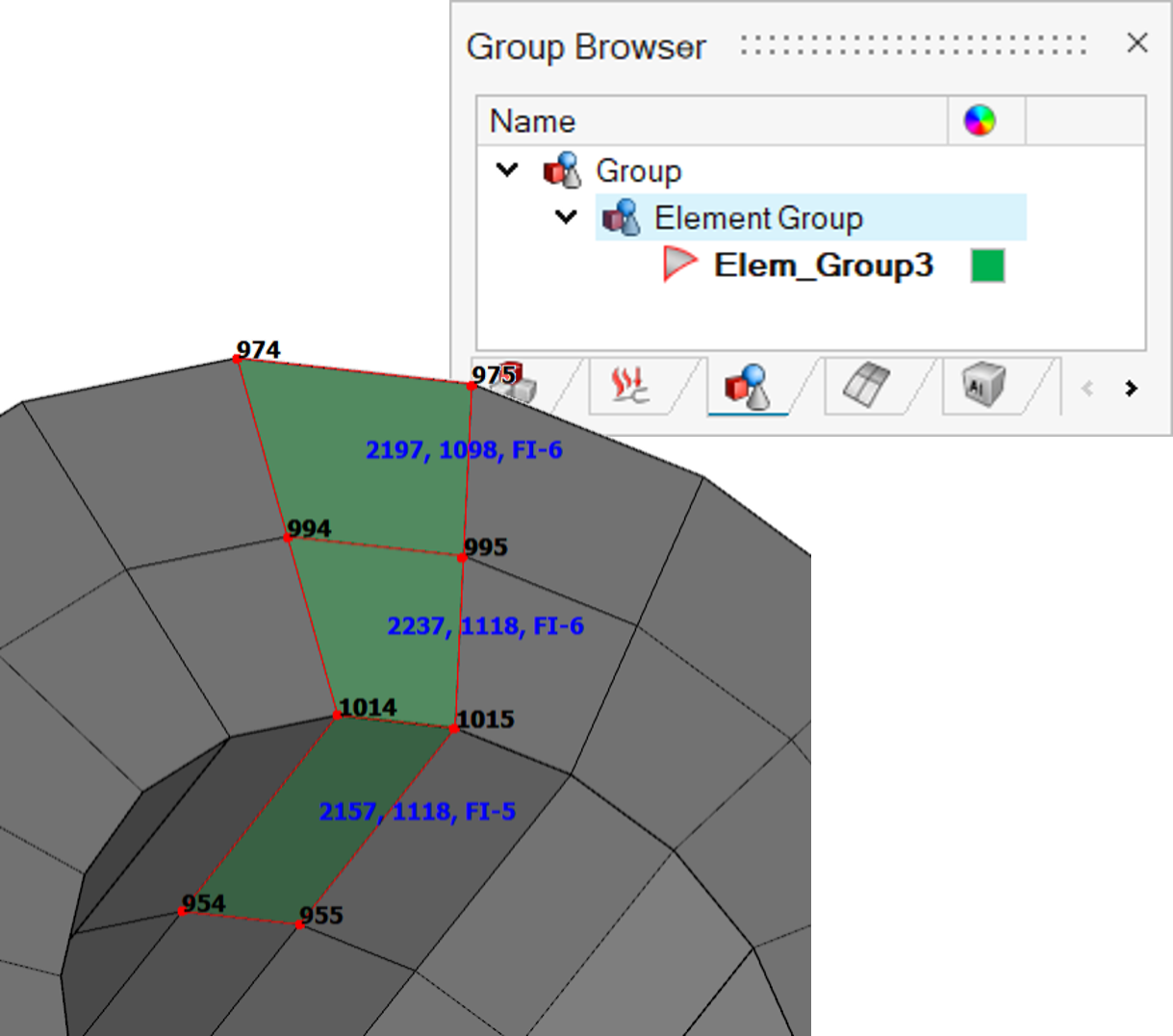Pick node 1014 on the mesh

pos(337,715)
